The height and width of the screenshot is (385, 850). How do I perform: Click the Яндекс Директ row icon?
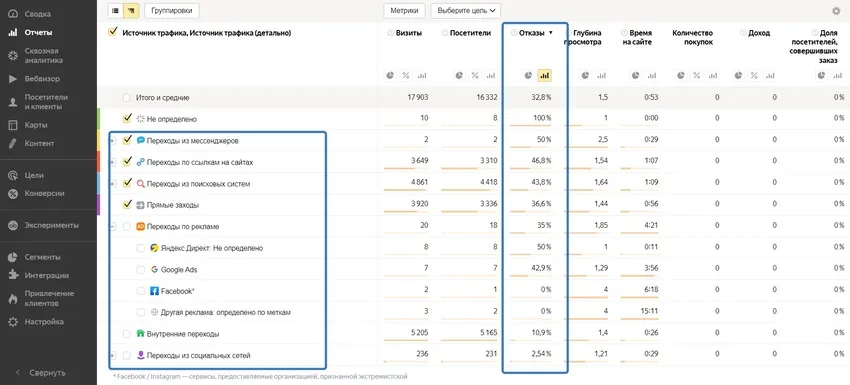click(x=154, y=248)
